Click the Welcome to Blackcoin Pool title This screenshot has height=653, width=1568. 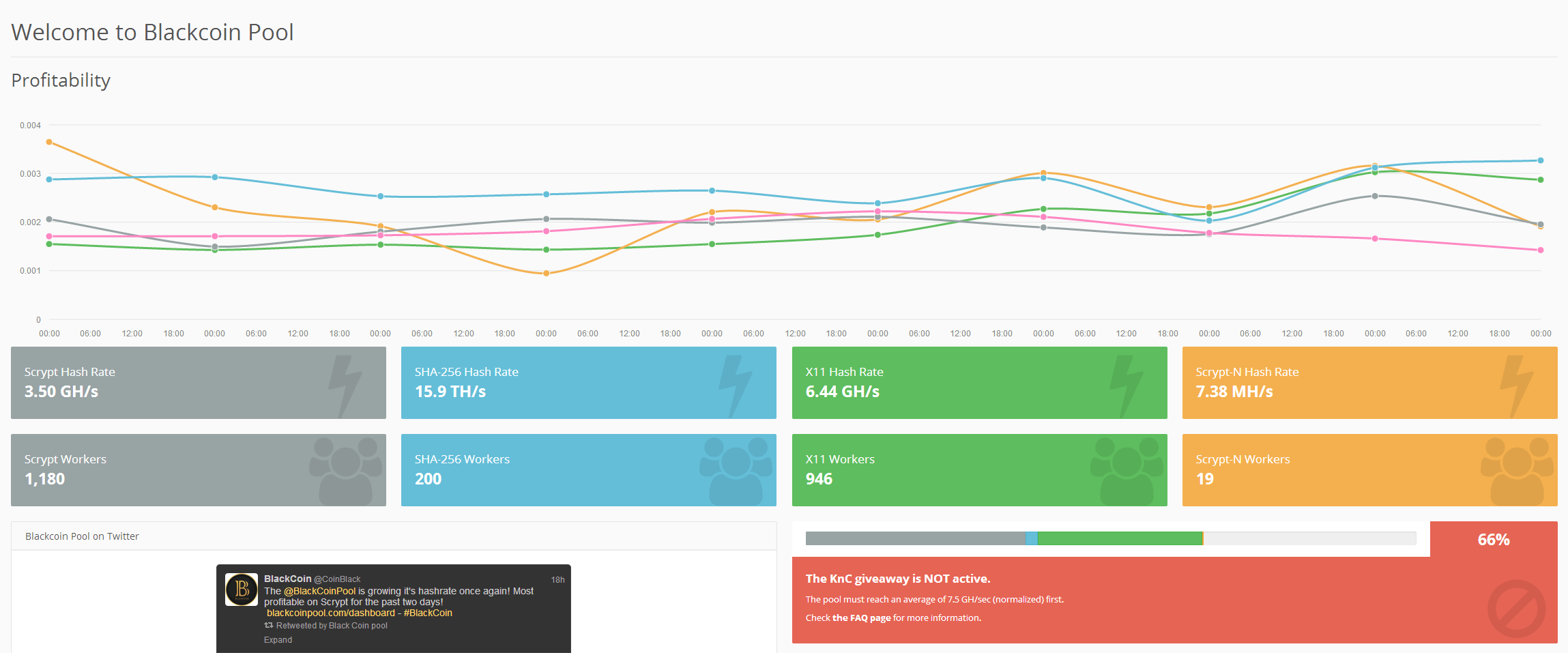coord(152,32)
